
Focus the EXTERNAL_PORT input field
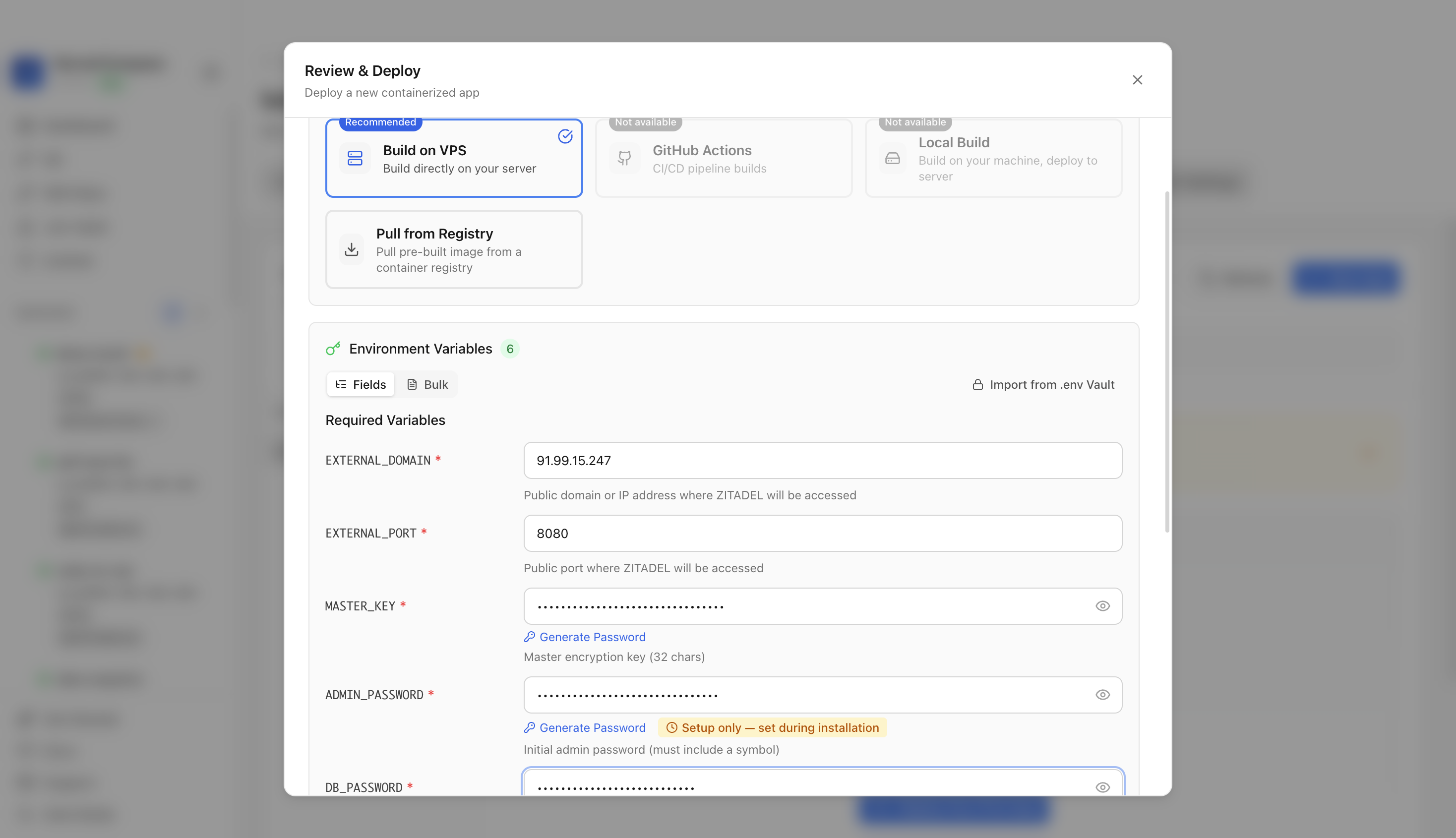(x=822, y=534)
